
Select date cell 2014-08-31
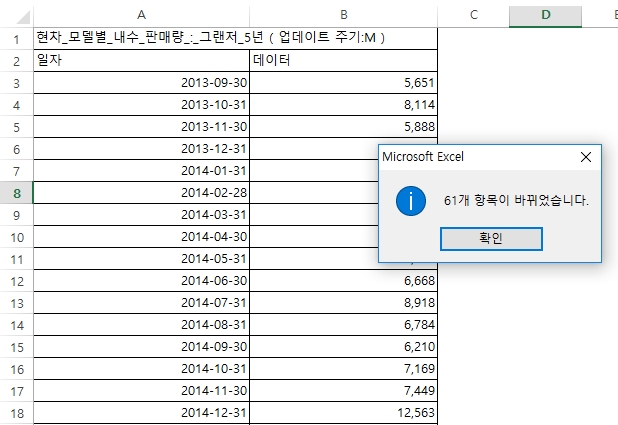coord(141,325)
